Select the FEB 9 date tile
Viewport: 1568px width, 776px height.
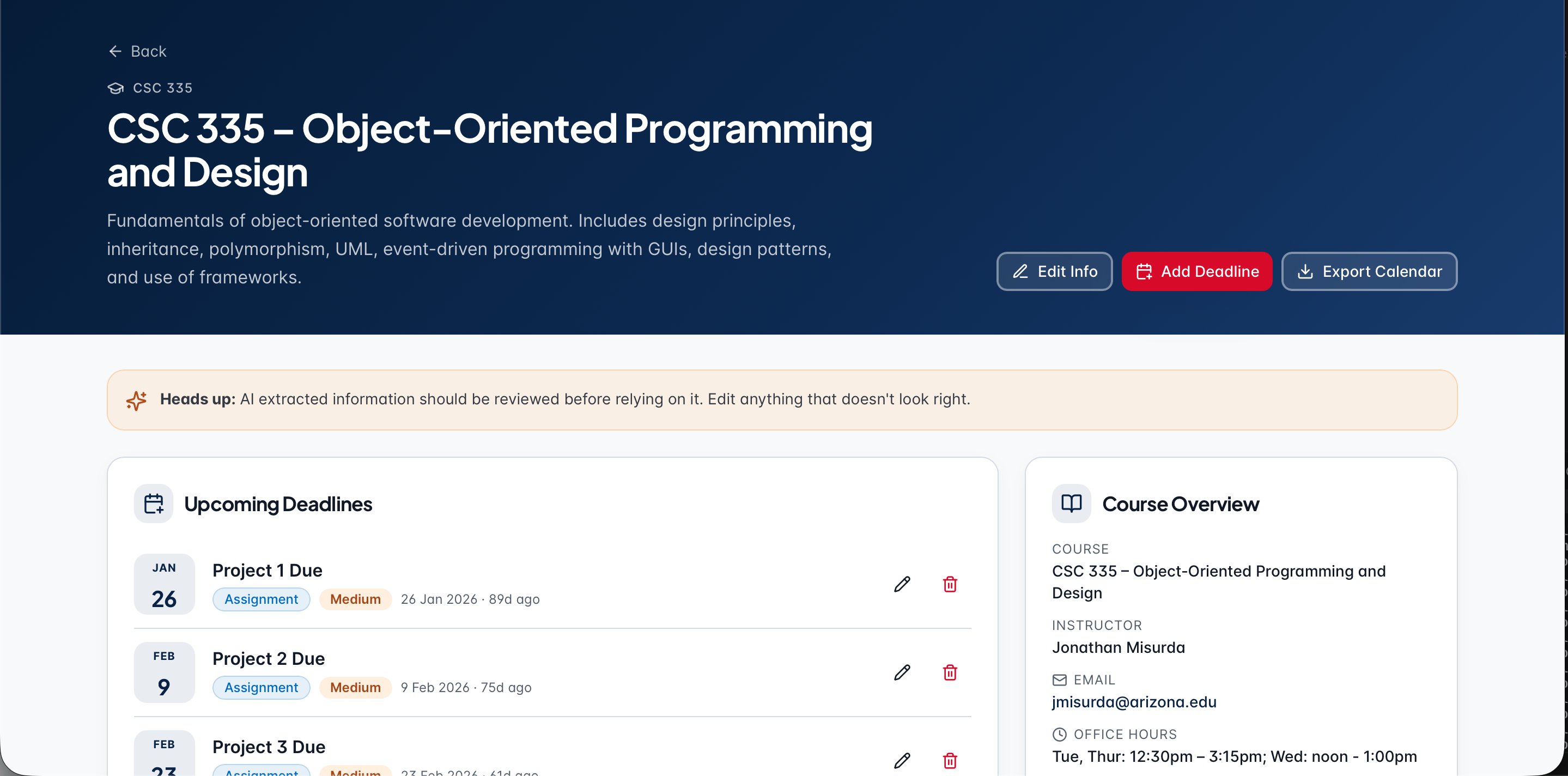165,672
